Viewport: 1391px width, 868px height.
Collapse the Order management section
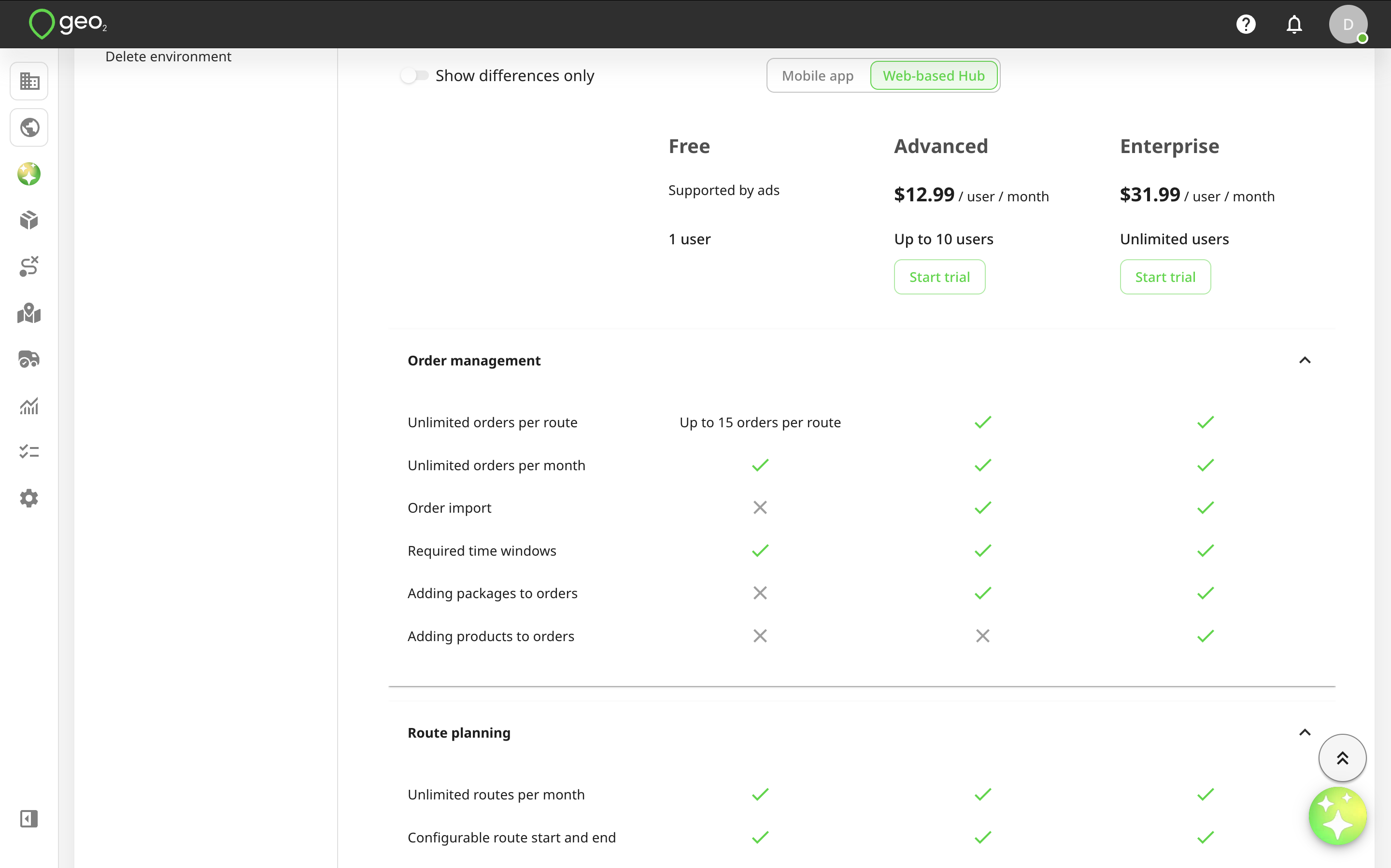click(x=1305, y=361)
